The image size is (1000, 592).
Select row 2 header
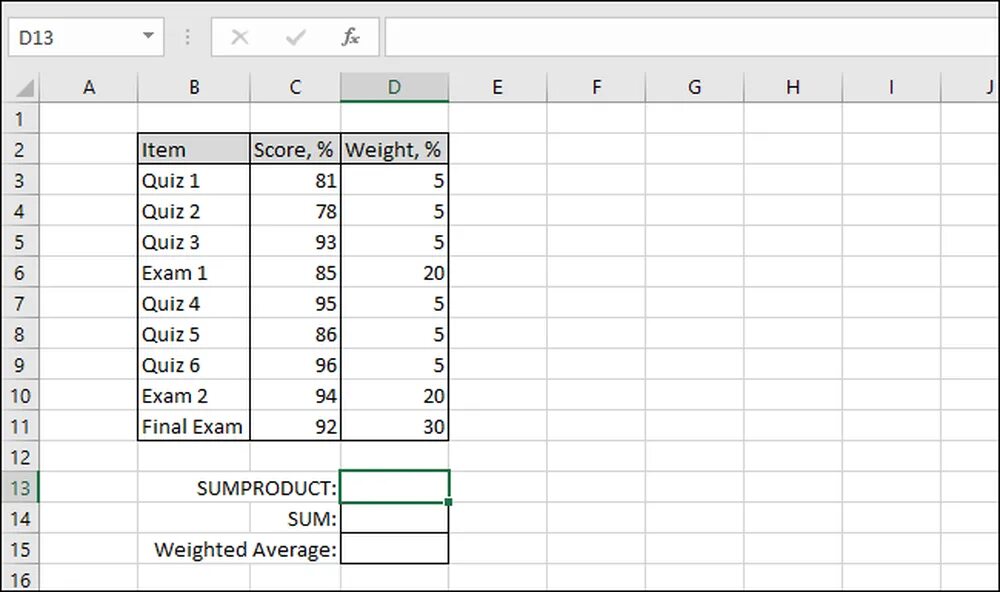(20, 150)
